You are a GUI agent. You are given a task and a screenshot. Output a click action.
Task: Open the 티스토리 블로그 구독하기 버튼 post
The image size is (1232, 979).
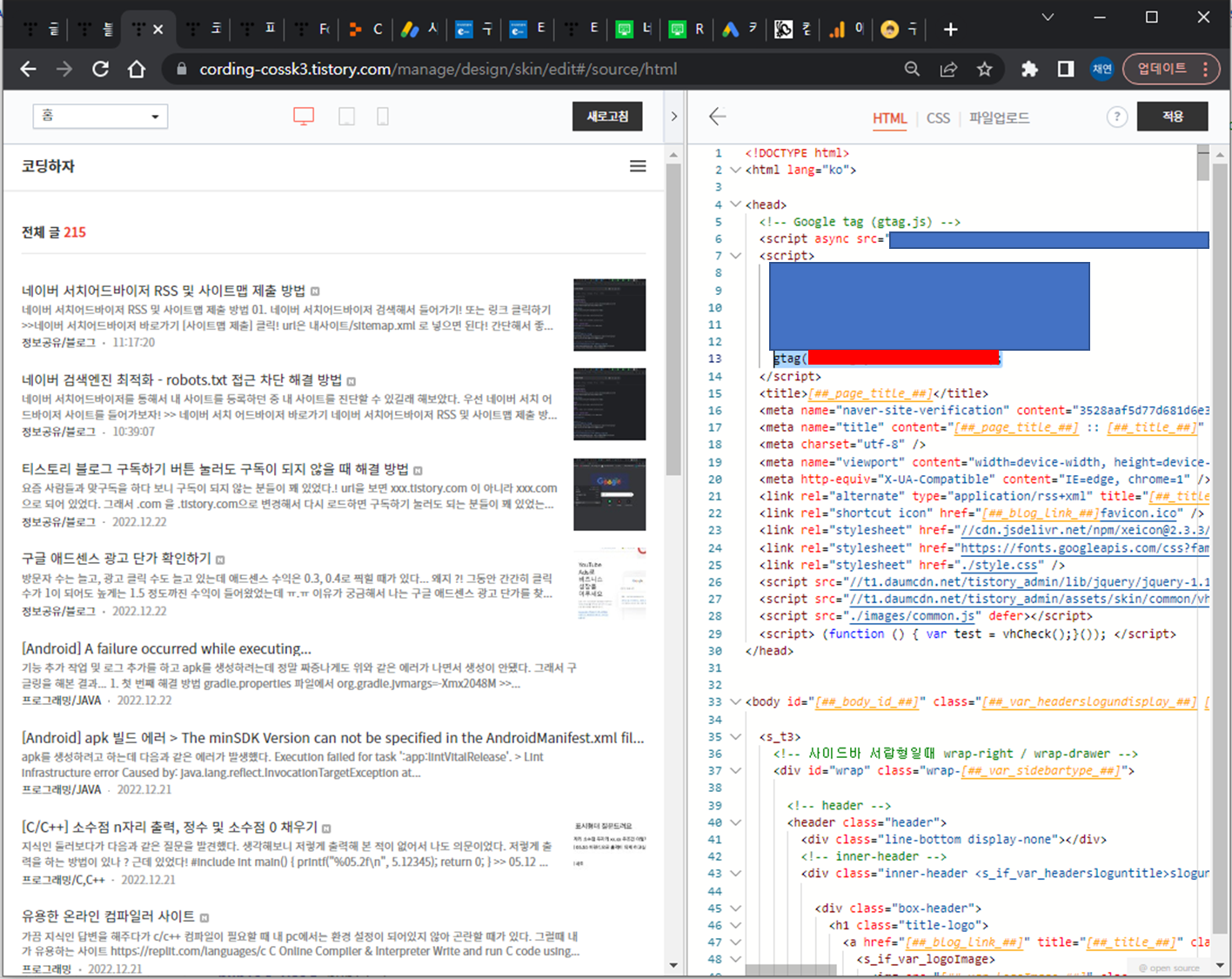point(215,469)
